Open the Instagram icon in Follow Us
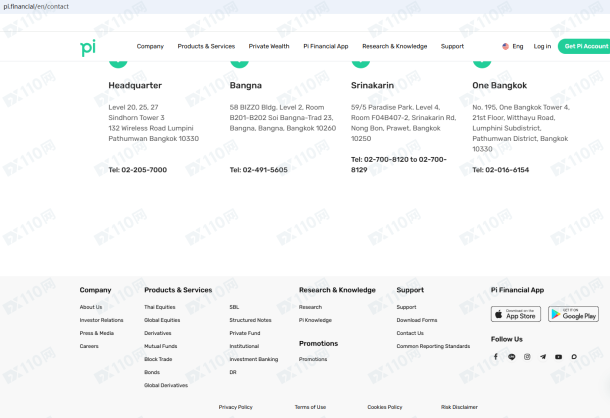The image size is (610, 418). (x=527, y=357)
